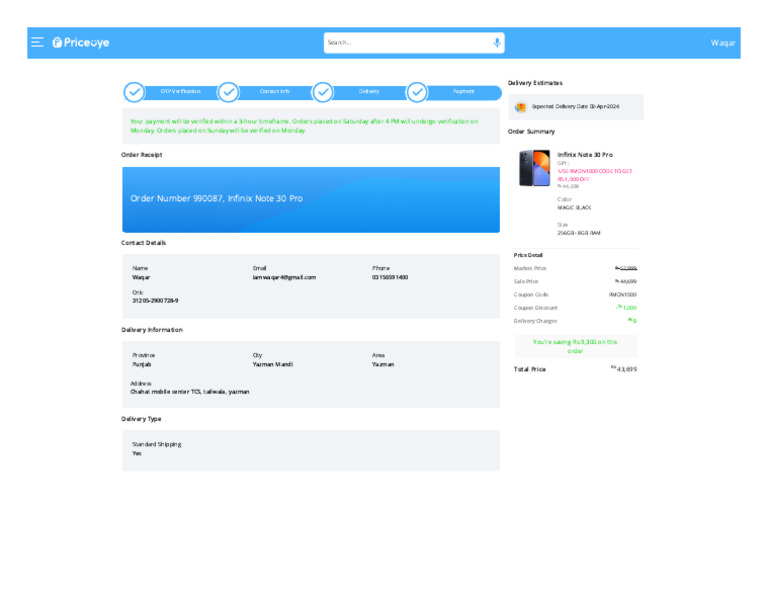This screenshot has width=768, height=594.
Task: Click the coupon code value RMON1000
Action: [x=623, y=295]
